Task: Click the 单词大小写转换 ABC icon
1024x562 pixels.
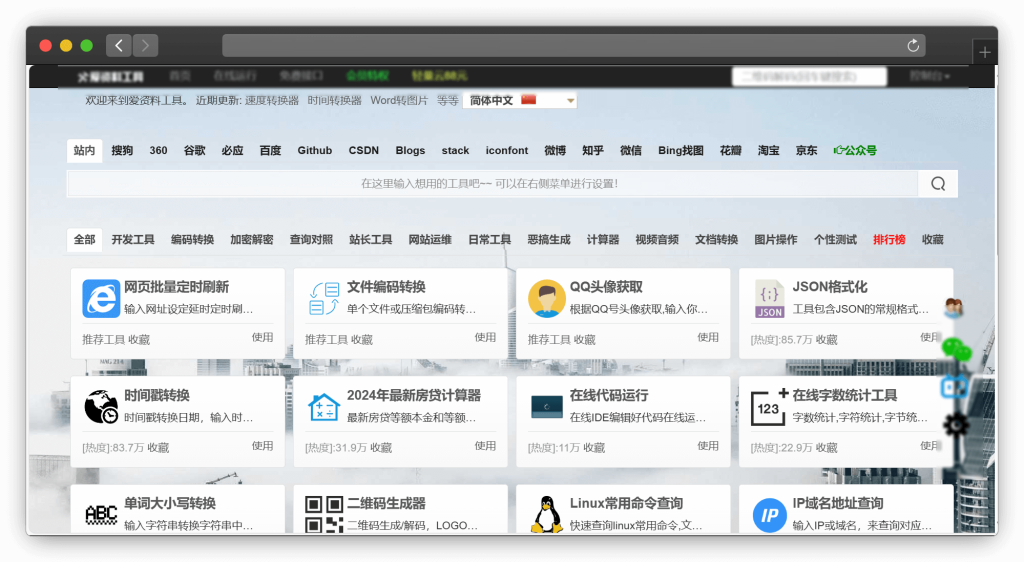Action: tap(101, 515)
